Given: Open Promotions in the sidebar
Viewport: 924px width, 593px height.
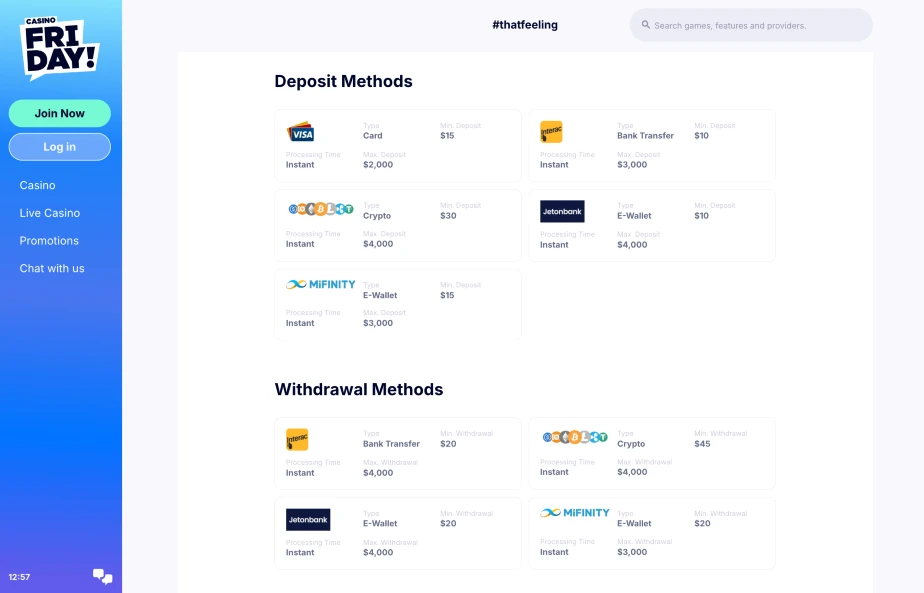Looking at the screenshot, I should [49, 241].
